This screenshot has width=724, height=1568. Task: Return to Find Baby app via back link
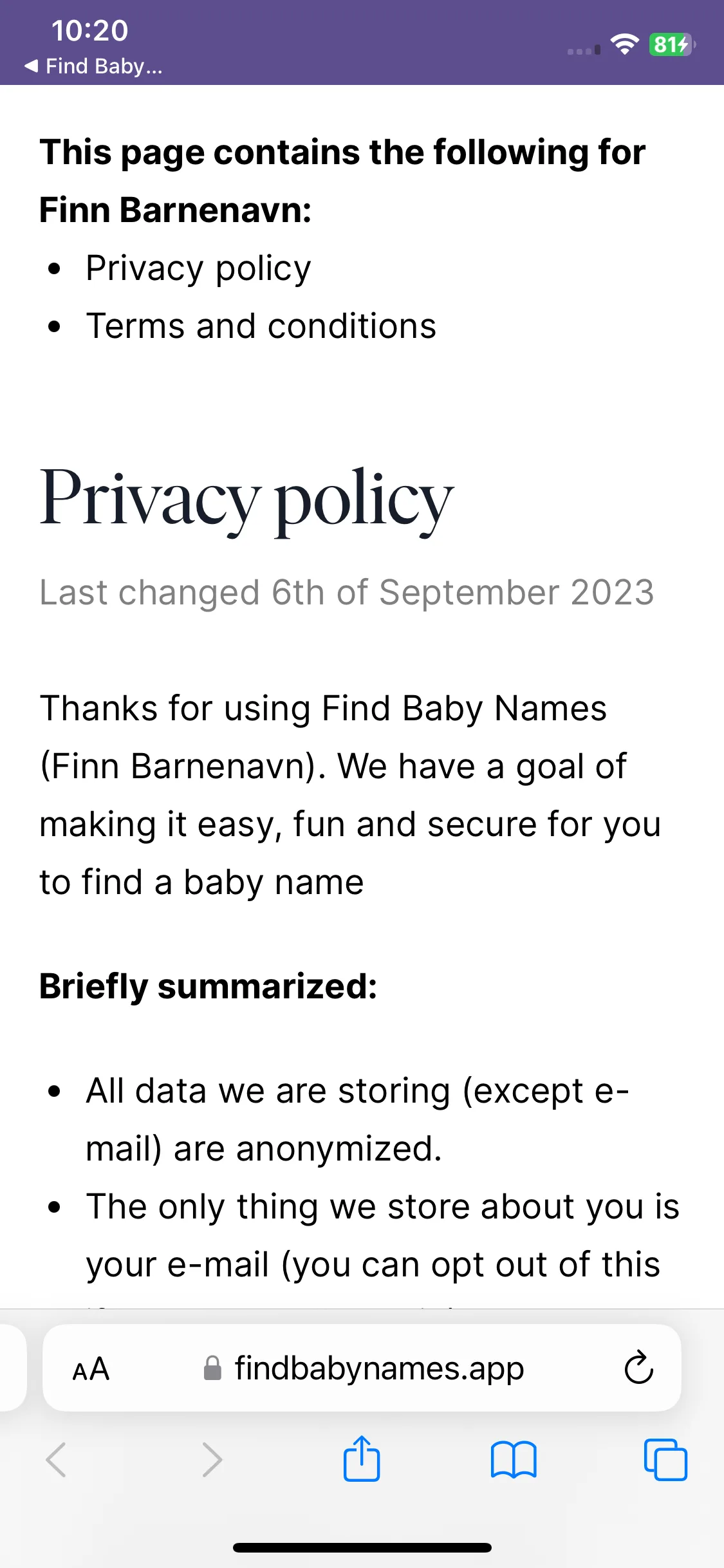pyautogui.click(x=93, y=66)
